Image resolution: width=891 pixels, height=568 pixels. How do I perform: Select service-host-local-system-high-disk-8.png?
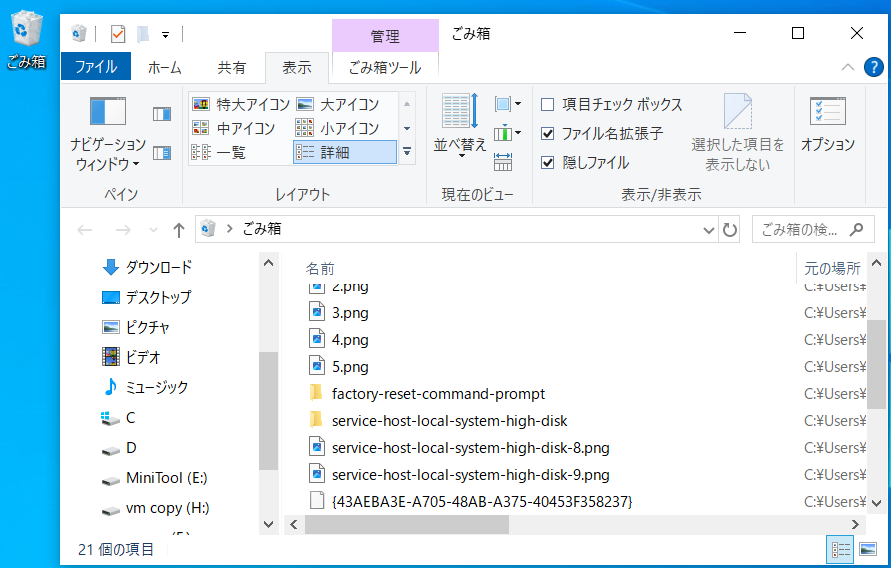pos(471,448)
